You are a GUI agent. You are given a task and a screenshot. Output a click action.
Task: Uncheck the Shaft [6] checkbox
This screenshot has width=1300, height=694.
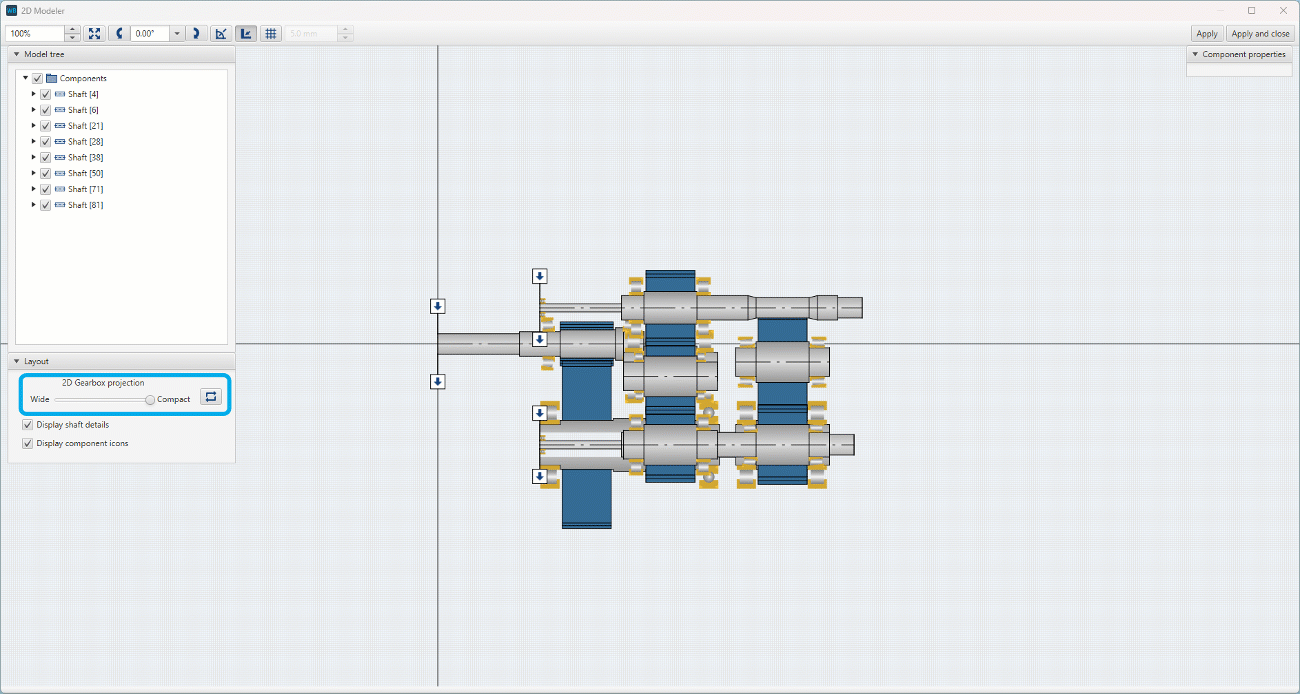(46, 110)
